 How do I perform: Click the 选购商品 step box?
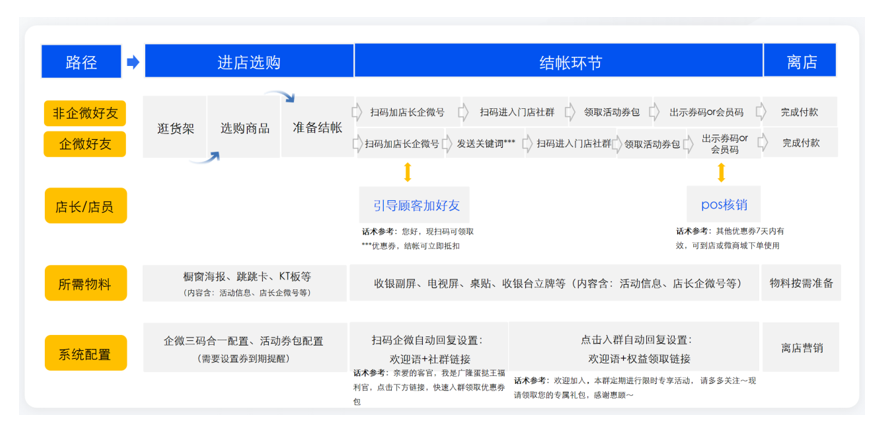pyautogui.click(x=244, y=128)
